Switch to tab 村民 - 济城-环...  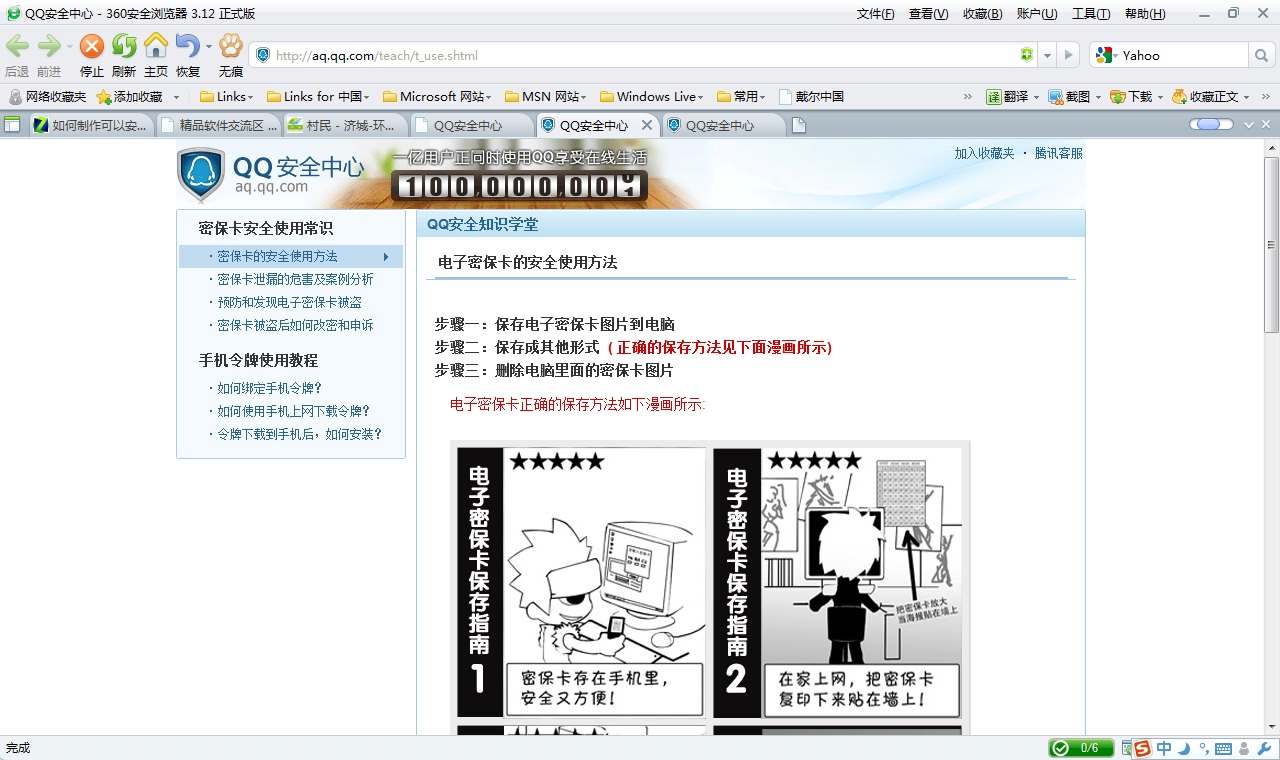(345, 125)
